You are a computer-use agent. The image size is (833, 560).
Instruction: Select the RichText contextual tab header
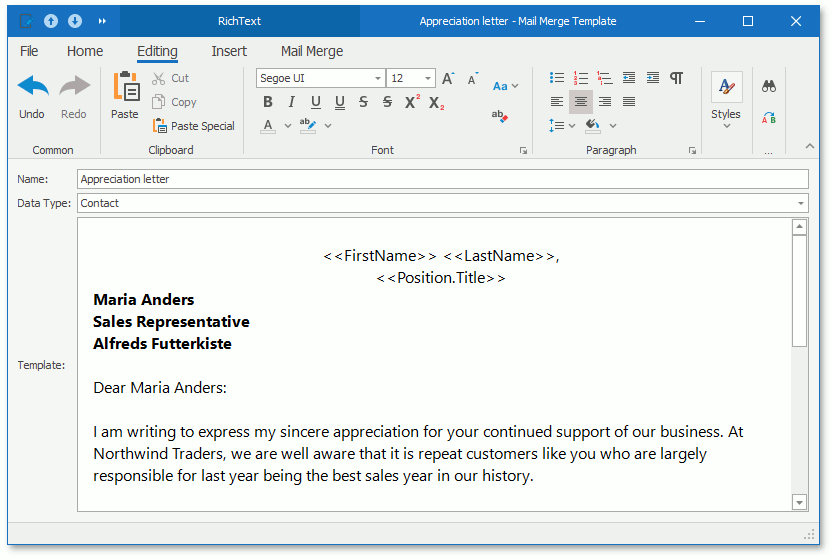pos(240,21)
